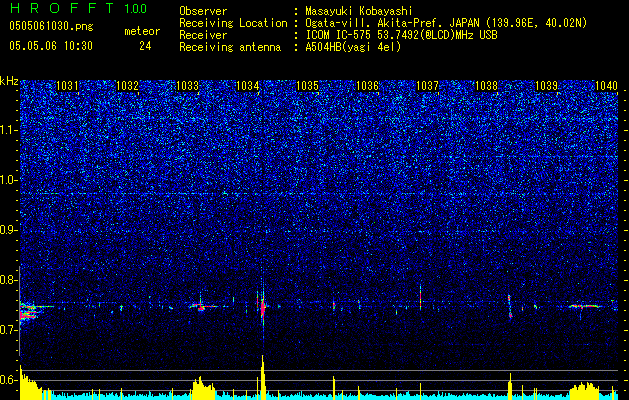Click the "meteor" count label
629x400 pixels.
(x=142, y=31)
